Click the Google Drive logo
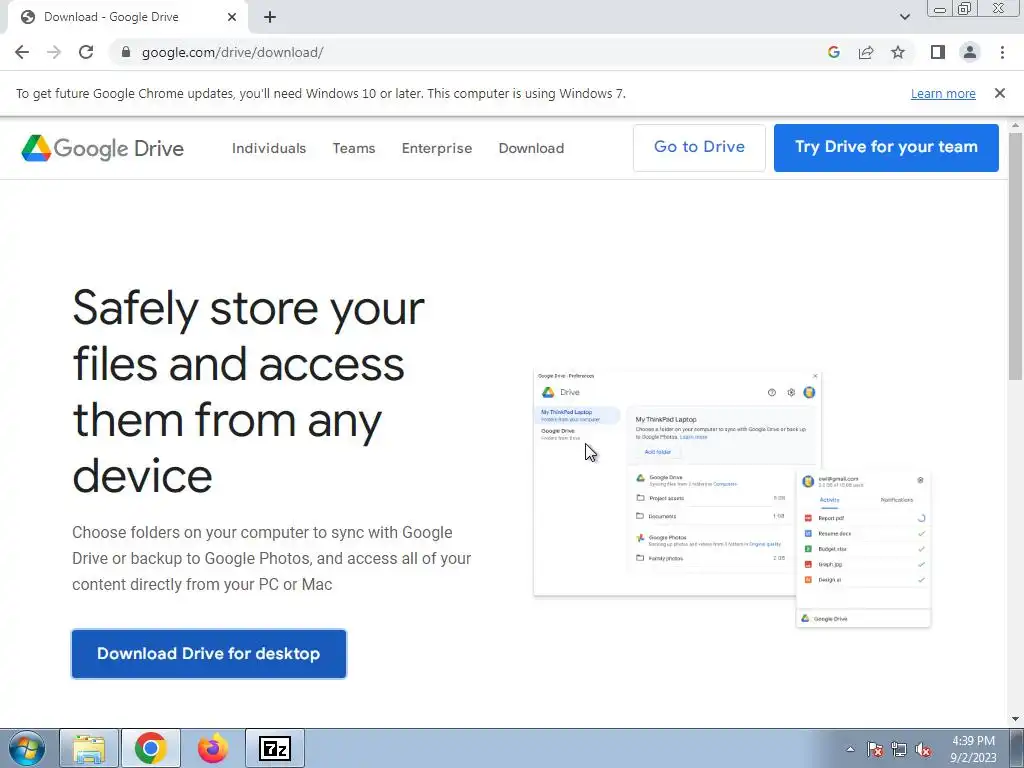The image size is (1024, 768). pyautogui.click(x=103, y=148)
